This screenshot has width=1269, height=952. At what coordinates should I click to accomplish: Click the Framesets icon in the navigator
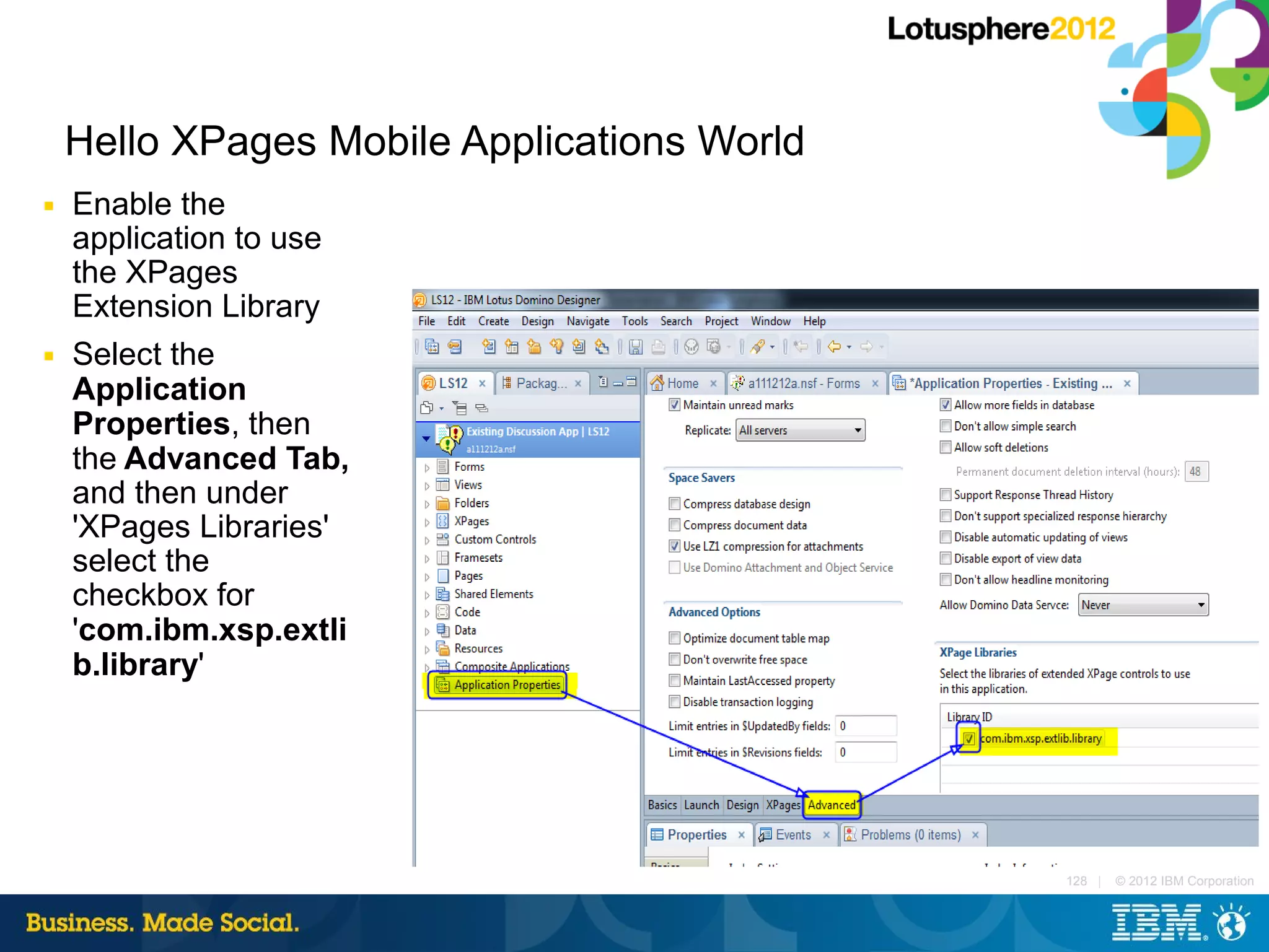click(442, 557)
